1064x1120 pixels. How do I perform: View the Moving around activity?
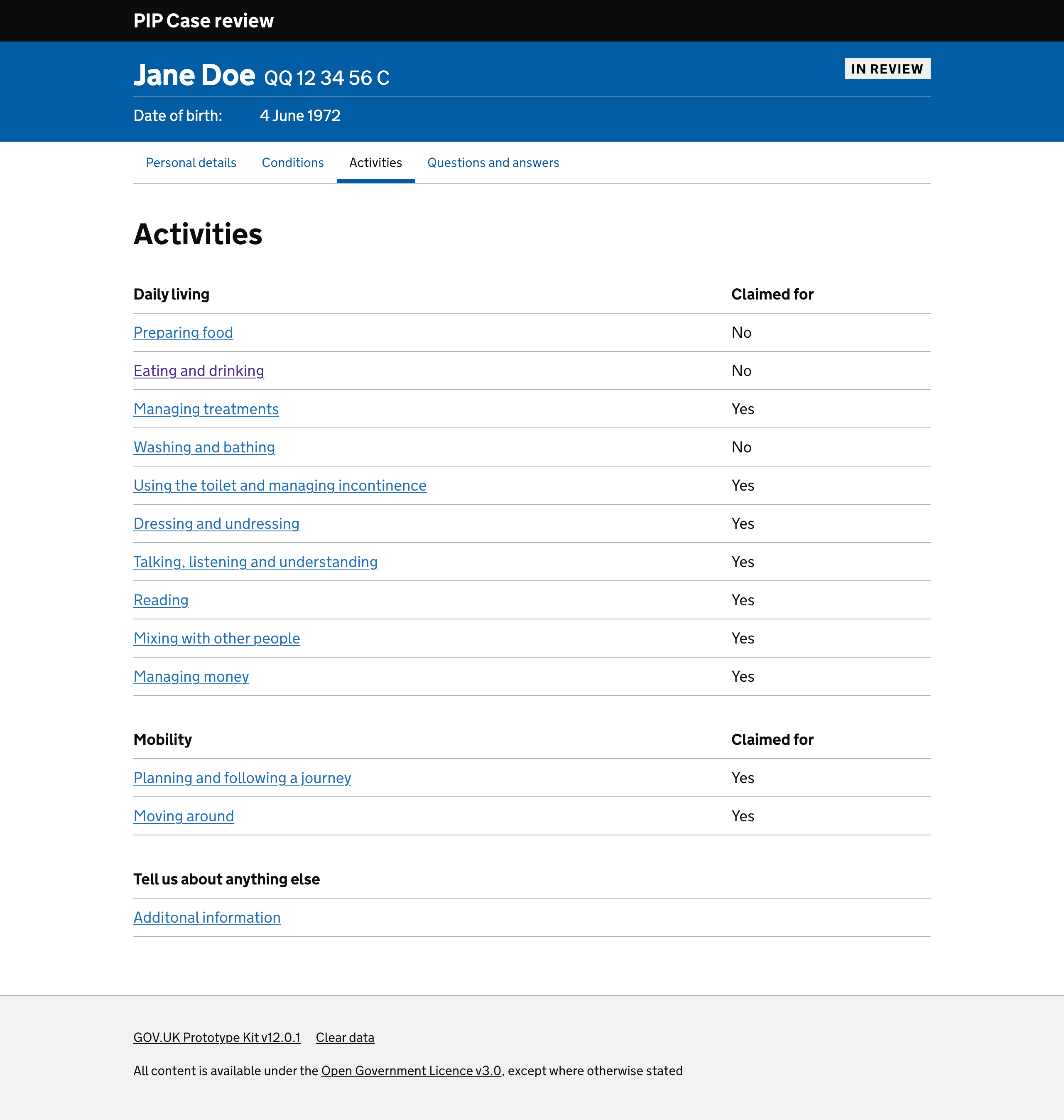pyautogui.click(x=183, y=816)
